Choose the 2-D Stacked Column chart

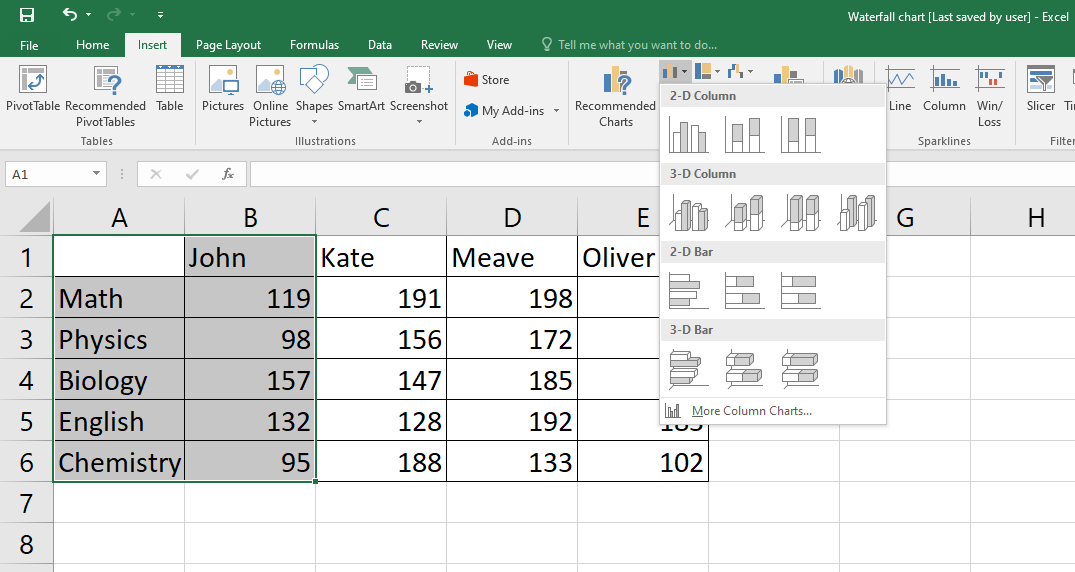point(744,134)
